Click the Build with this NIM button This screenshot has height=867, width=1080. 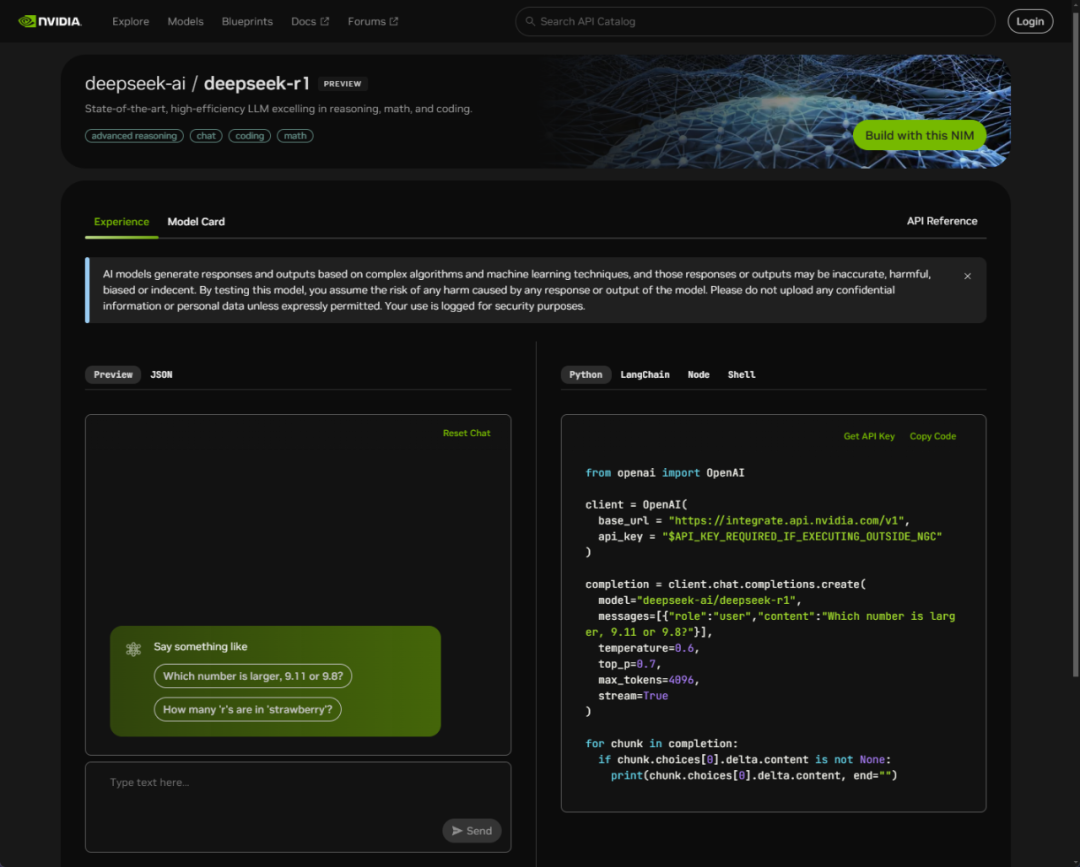pyautogui.click(x=919, y=135)
